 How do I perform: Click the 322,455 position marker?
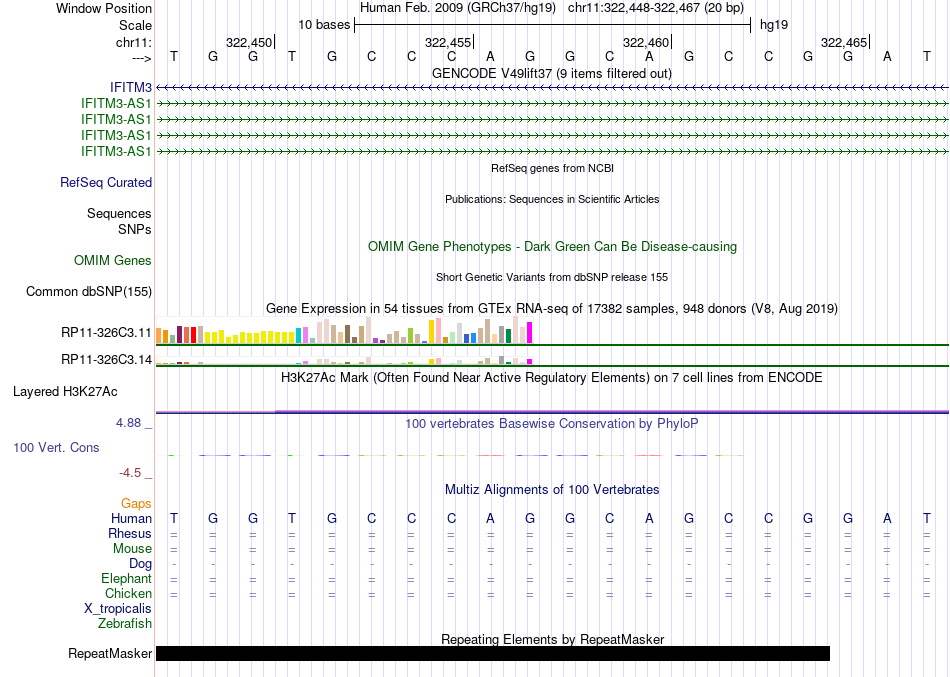coord(448,42)
